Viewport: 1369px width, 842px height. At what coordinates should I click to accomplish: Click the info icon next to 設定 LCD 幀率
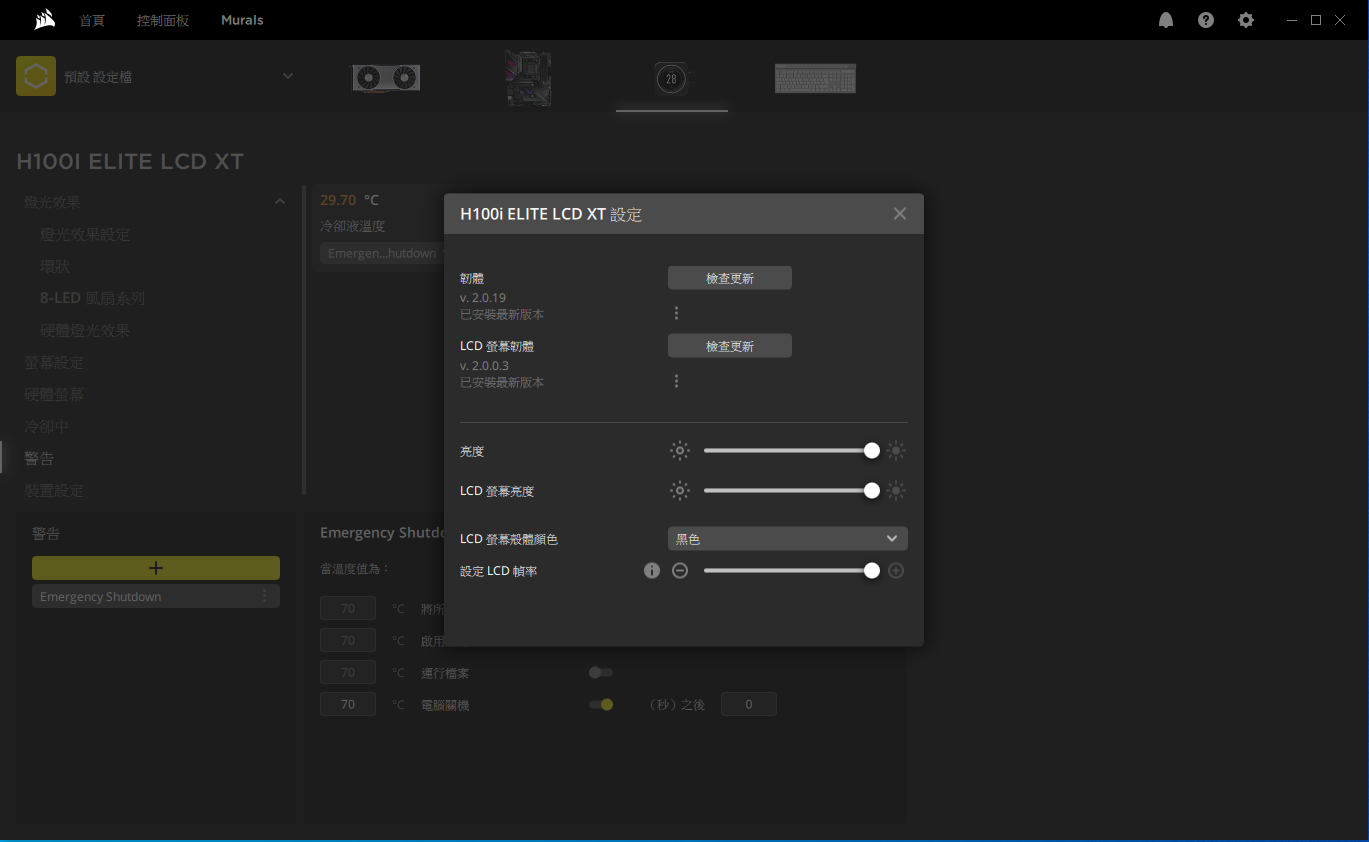652,571
